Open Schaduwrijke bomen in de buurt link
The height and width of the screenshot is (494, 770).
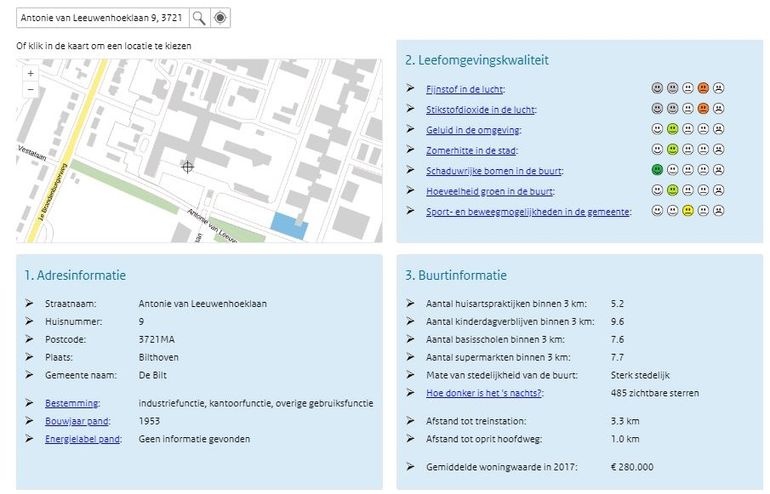pos(493,171)
